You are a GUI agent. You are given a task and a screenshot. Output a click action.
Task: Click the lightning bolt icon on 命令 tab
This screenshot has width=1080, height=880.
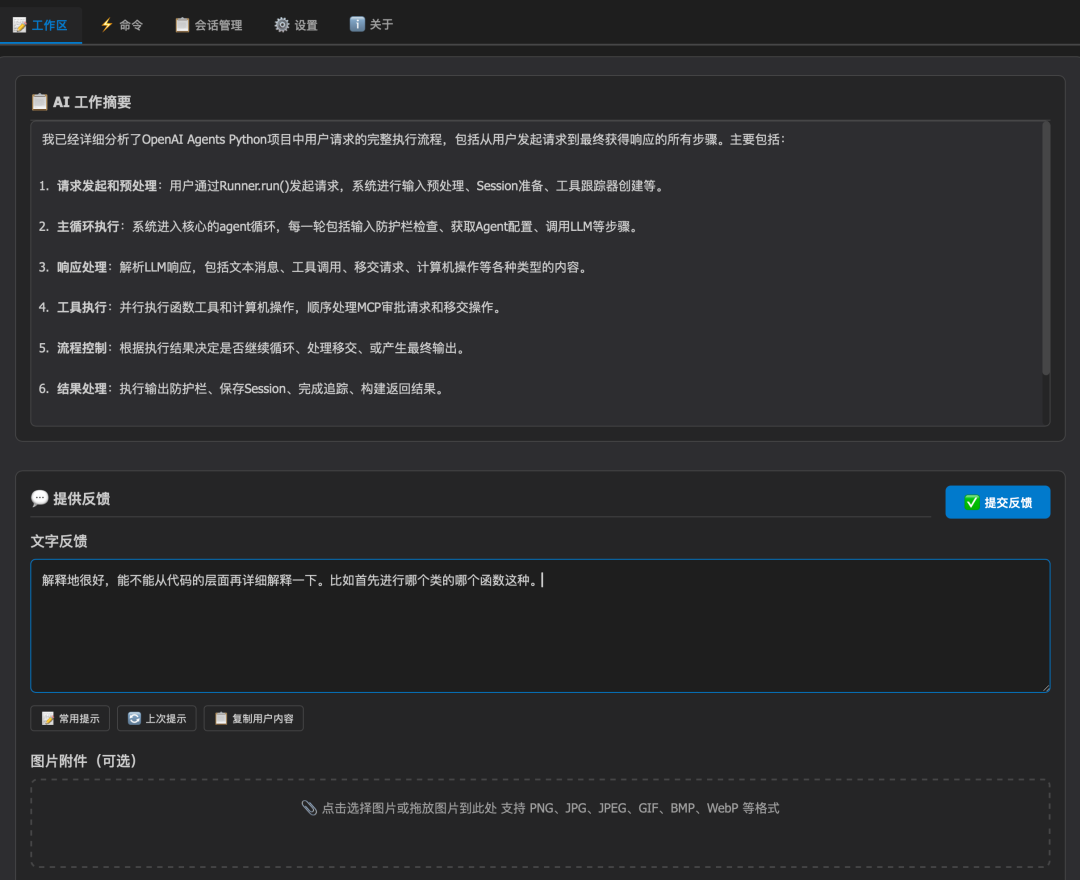(x=107, y=25)
